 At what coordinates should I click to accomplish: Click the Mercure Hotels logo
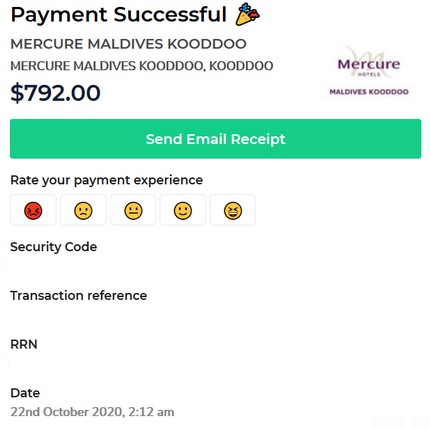point(369,63)
